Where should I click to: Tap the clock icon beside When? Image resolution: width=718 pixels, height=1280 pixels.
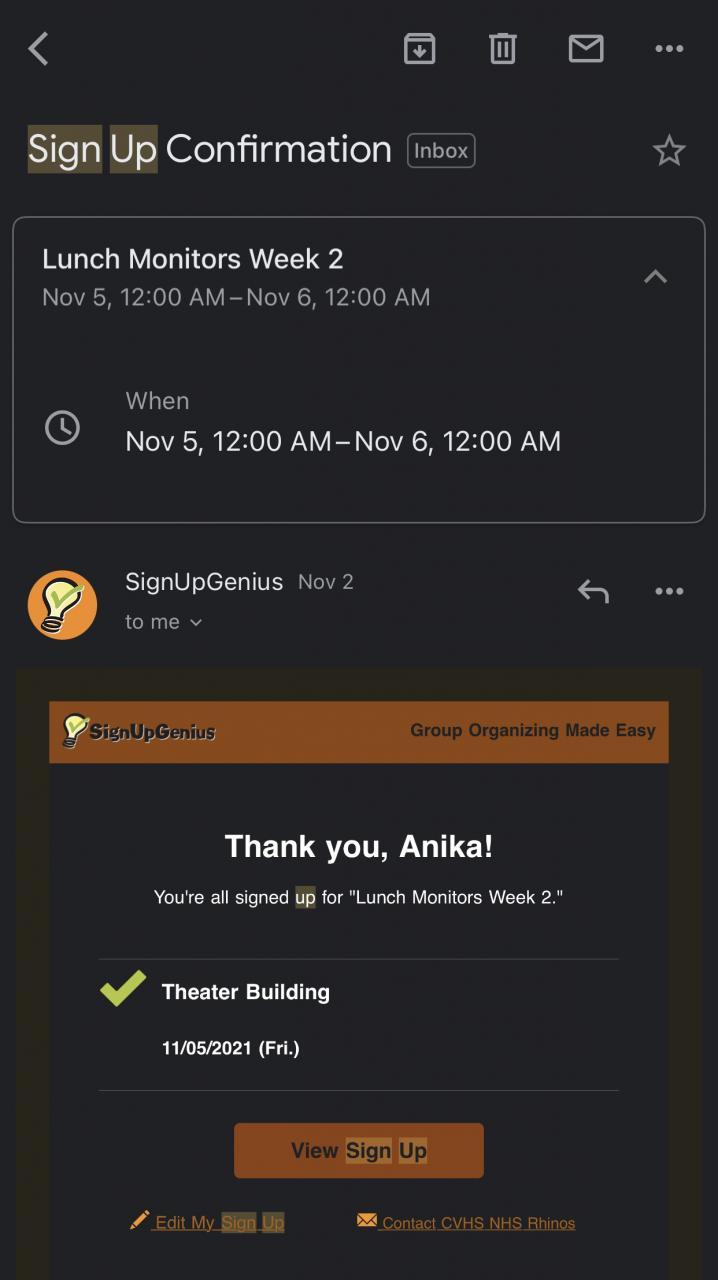62,428
